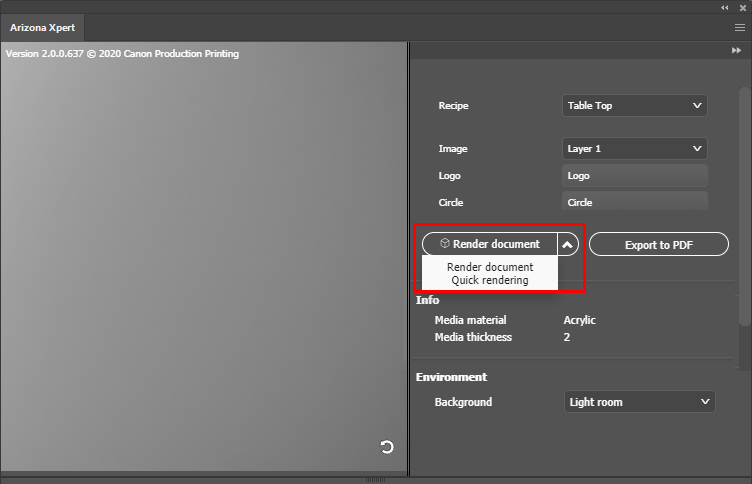752x484 pixels.
Task: Open the Background dropdown showing Light room
Action: (x=639, y=402)
